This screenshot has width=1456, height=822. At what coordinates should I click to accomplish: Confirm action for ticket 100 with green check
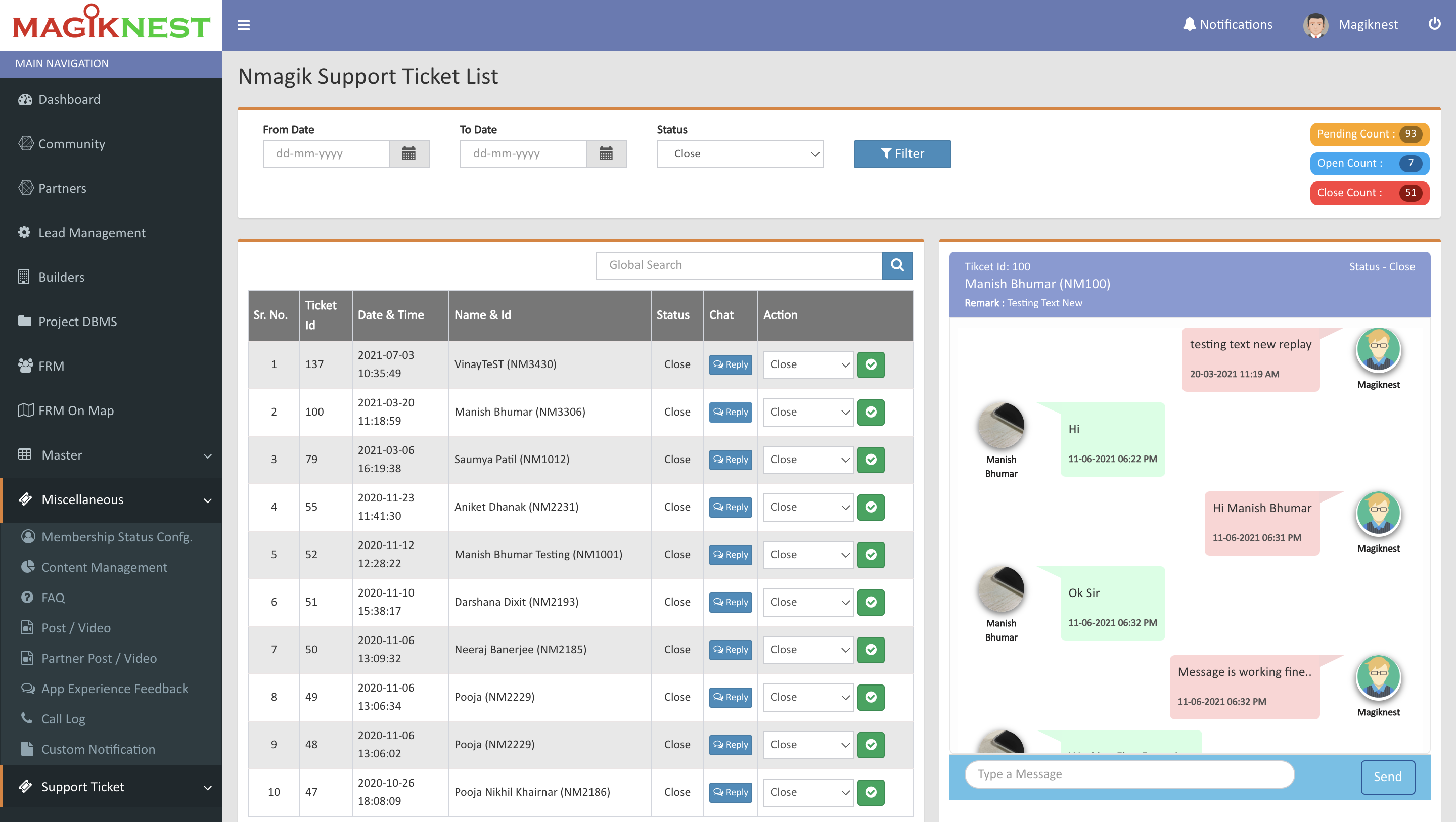tap(871, 412)
